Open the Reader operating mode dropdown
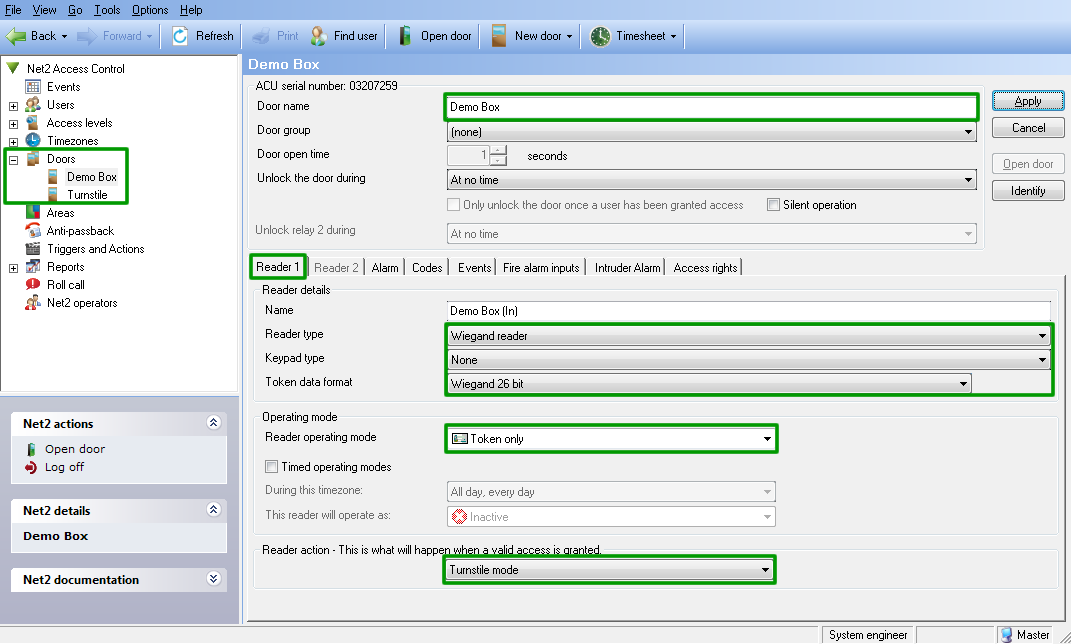1071x644 pixels. pos(767,438)
